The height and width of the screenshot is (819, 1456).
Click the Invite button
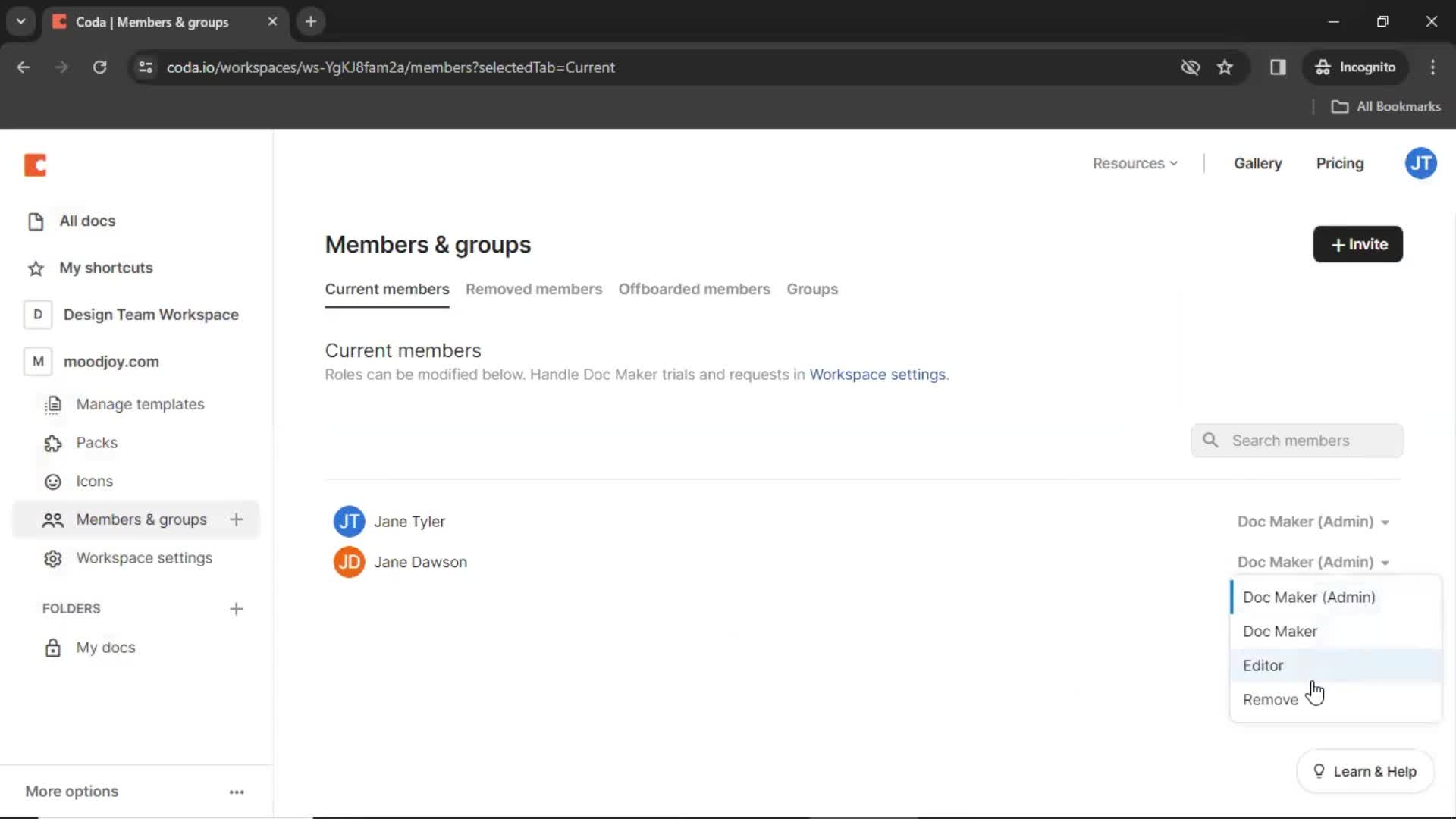coord(1358,244)
